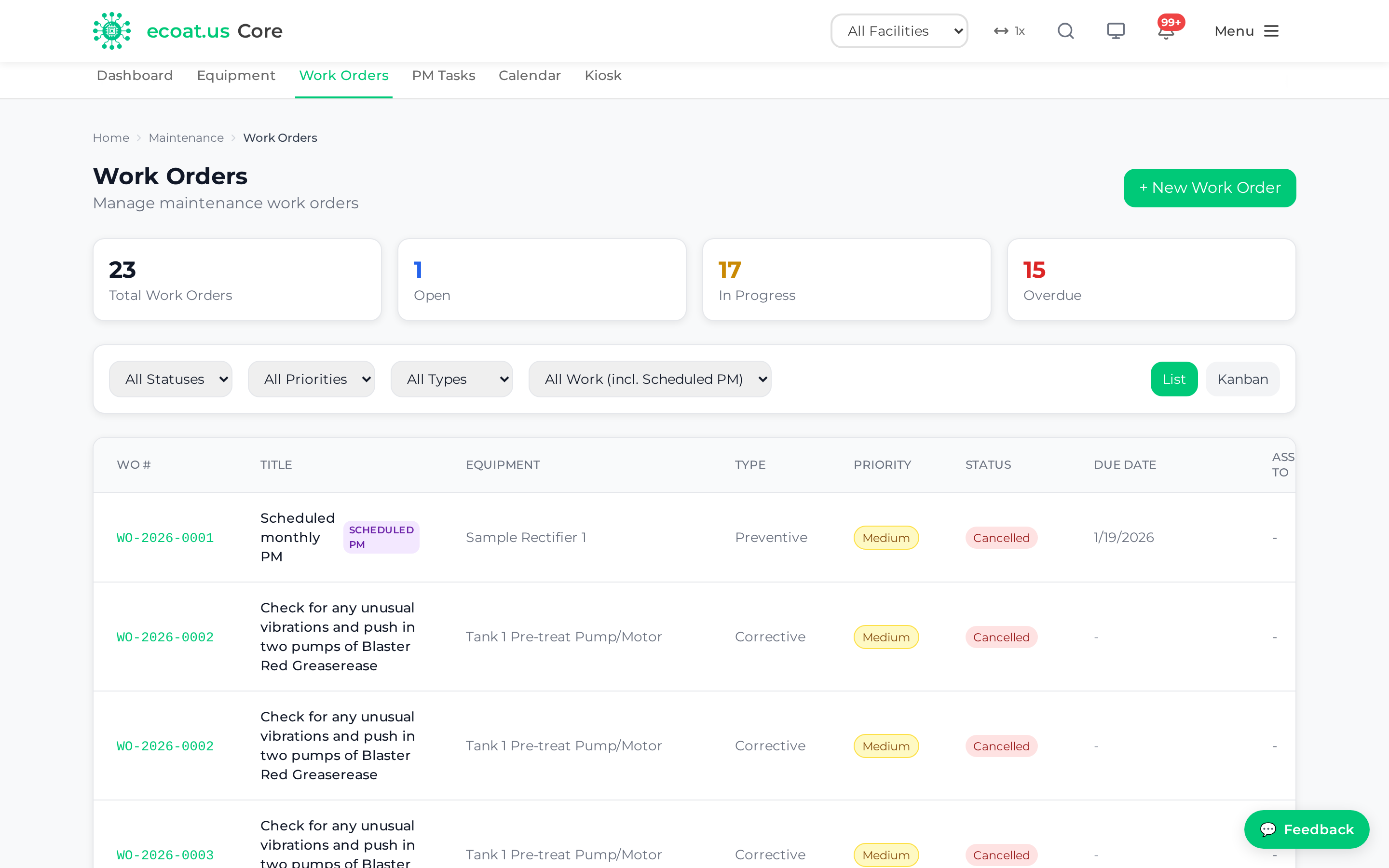Viewport: 1389px width, 868px height.
Task: Click the 1/19/2026 due date cell
Action: 1123,537
